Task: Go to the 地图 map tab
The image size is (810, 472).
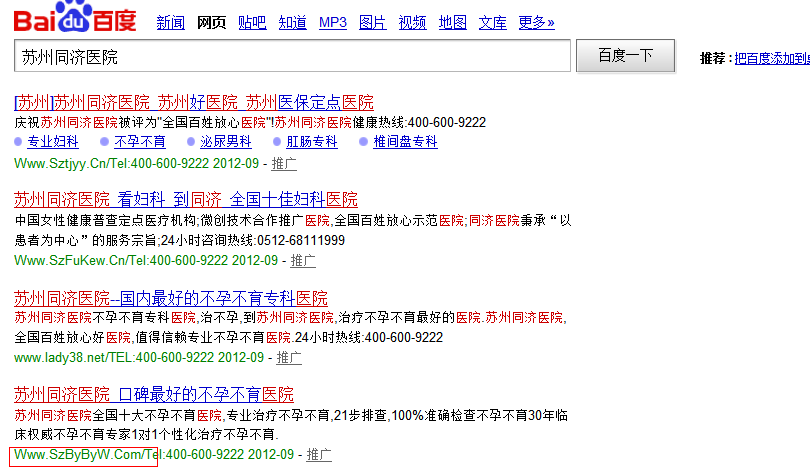Action: click(453, 23)
